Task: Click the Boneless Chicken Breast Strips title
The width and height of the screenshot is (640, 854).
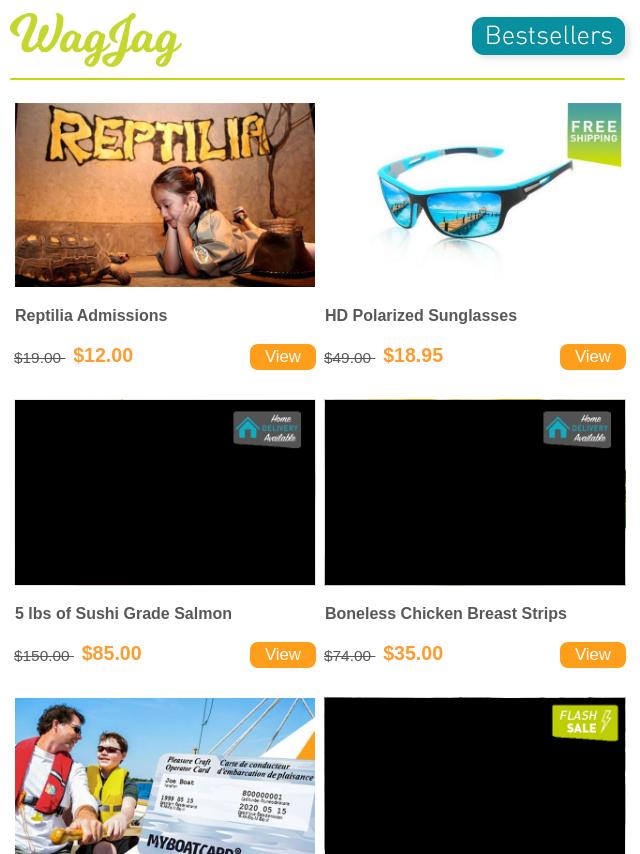Action: pyautogui.click(x=446, y=613)
